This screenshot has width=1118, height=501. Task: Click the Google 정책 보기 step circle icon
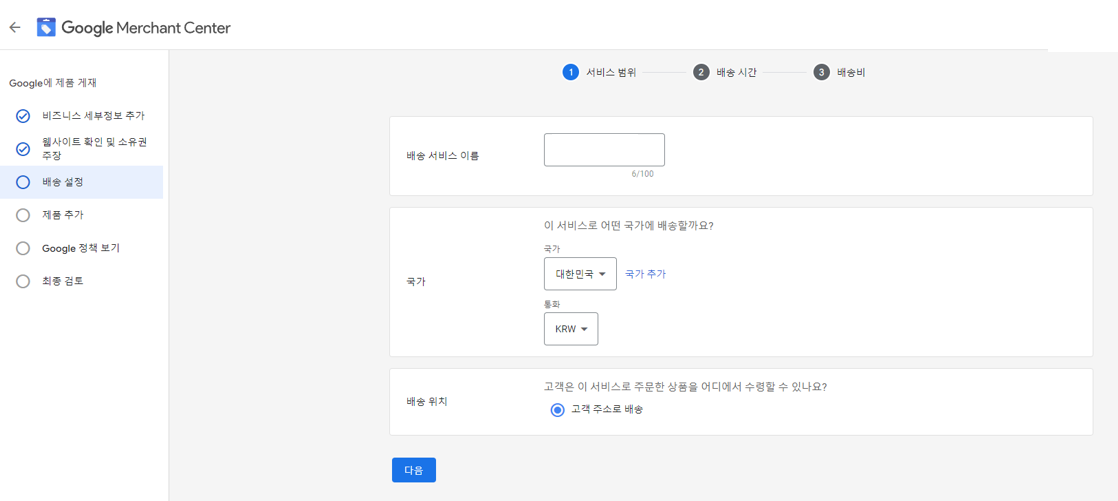point(23,248)
